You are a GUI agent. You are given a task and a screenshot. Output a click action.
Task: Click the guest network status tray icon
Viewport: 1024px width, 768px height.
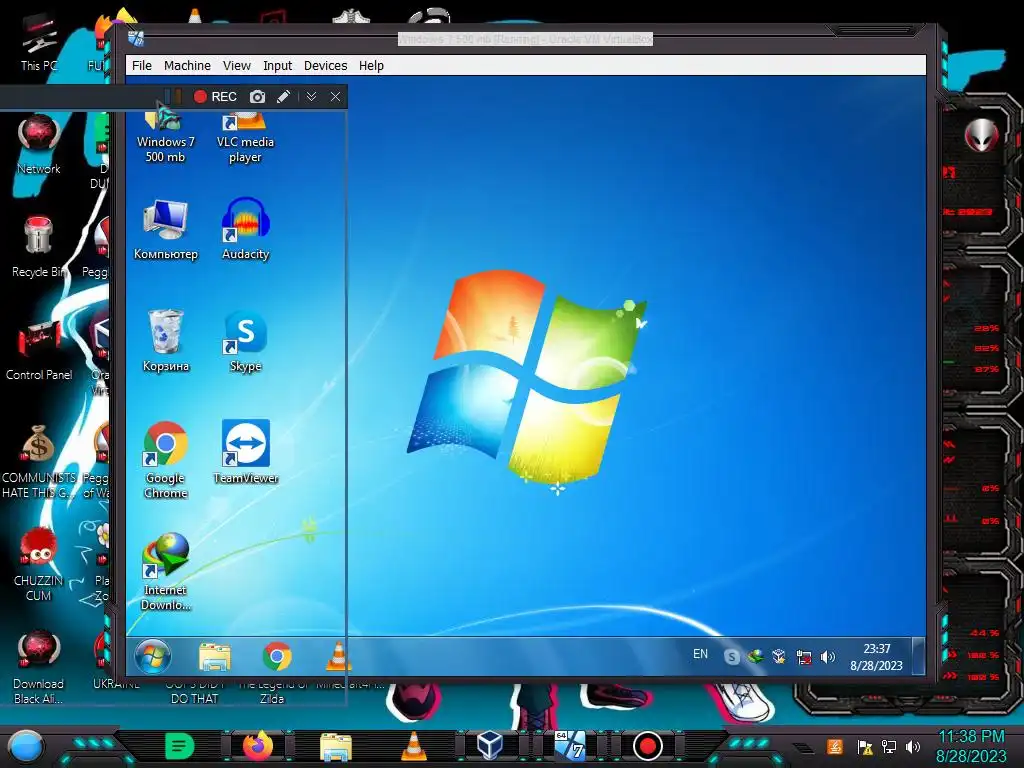point(804,657)
